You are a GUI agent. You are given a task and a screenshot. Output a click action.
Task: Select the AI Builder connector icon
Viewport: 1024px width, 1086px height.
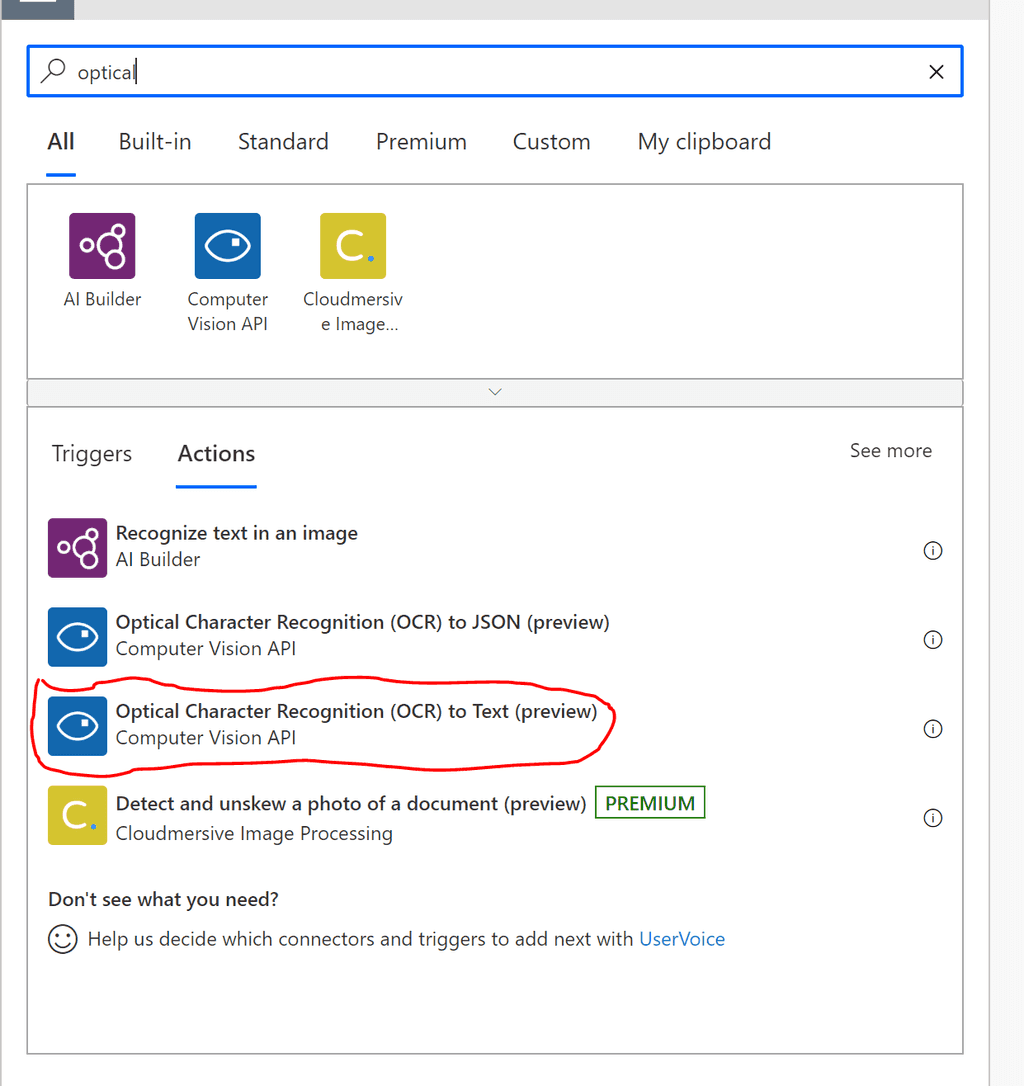[x=103, y=246]
